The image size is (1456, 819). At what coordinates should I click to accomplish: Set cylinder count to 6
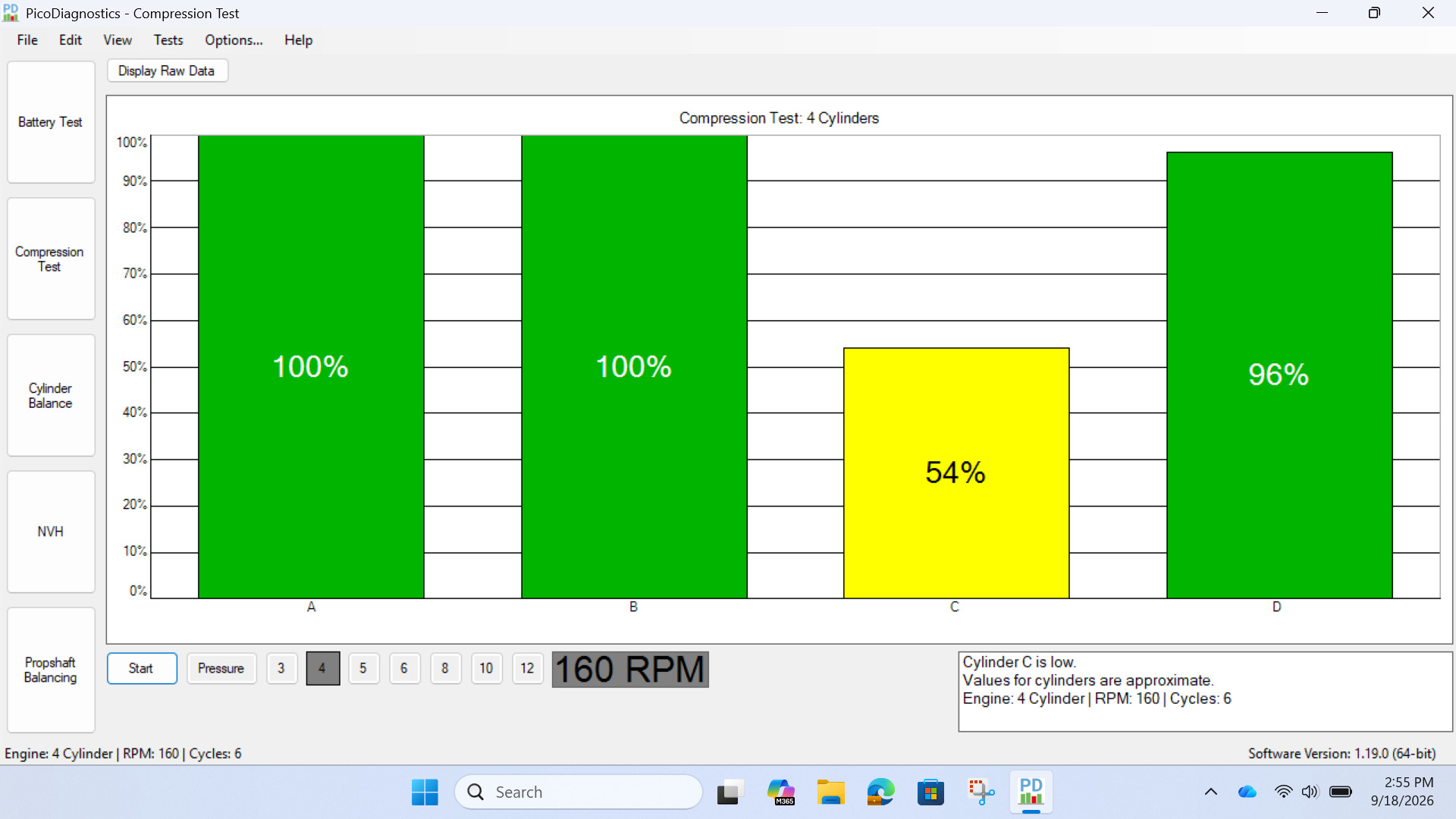point(404,668)
